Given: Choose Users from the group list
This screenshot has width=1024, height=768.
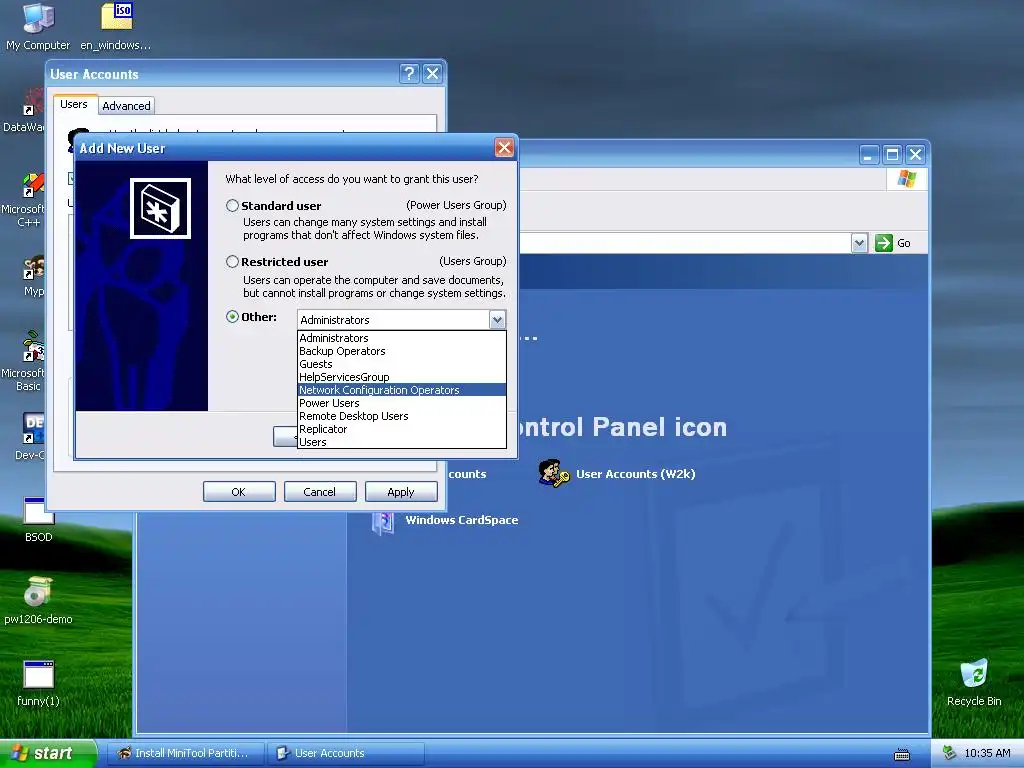Looking at the screenshot, I should click(x=402, y=442).
